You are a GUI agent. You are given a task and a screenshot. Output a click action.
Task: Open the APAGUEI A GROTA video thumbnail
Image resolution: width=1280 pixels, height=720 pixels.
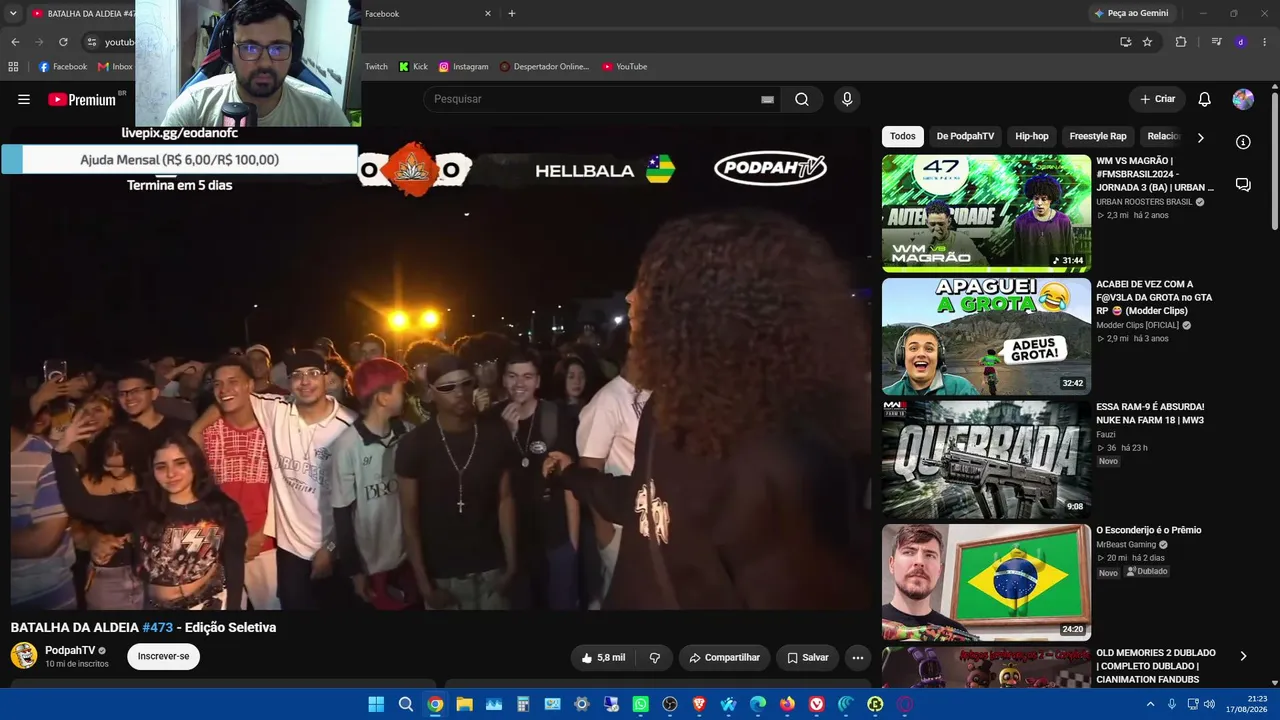click(986, 336)
